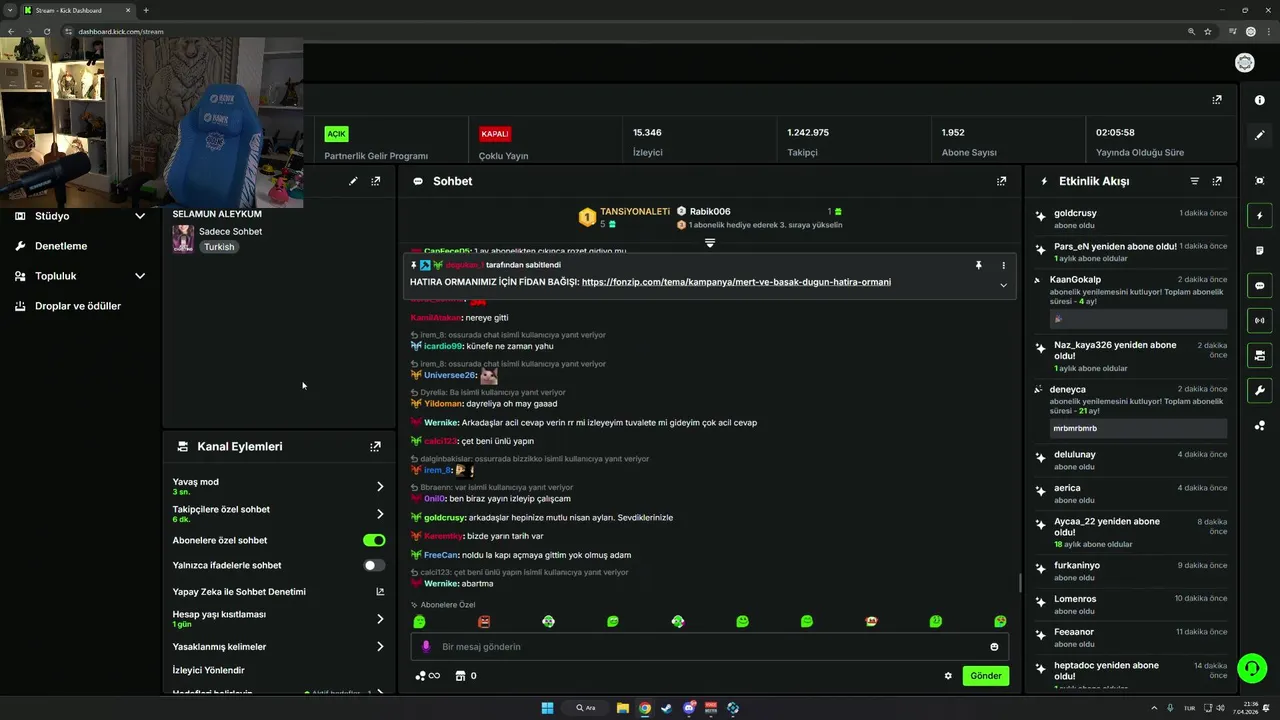
Task: Open a new browser tab
Action: (146, 10)
